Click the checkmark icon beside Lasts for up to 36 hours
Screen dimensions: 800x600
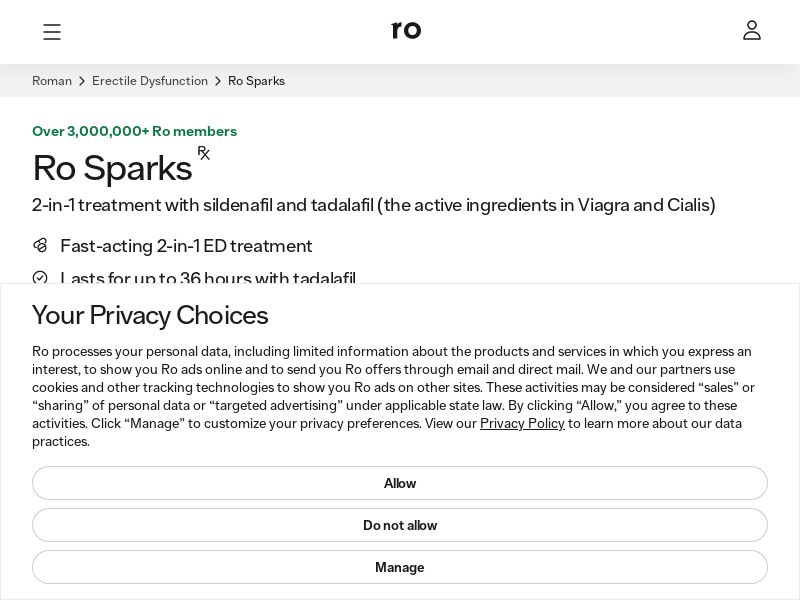[x=40, y=277]
